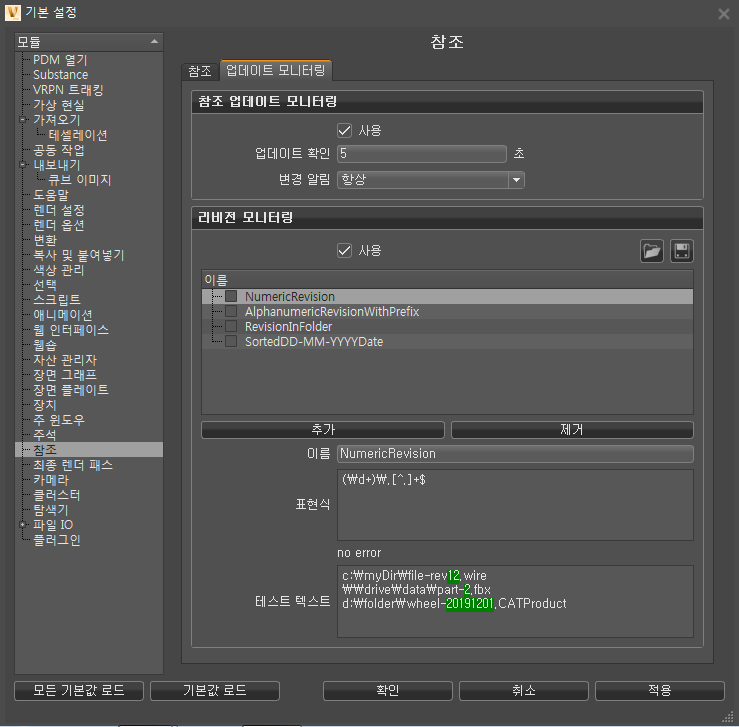Click the 기본값 로드 button
Screen dimensions: 739x727
(215, 691)
